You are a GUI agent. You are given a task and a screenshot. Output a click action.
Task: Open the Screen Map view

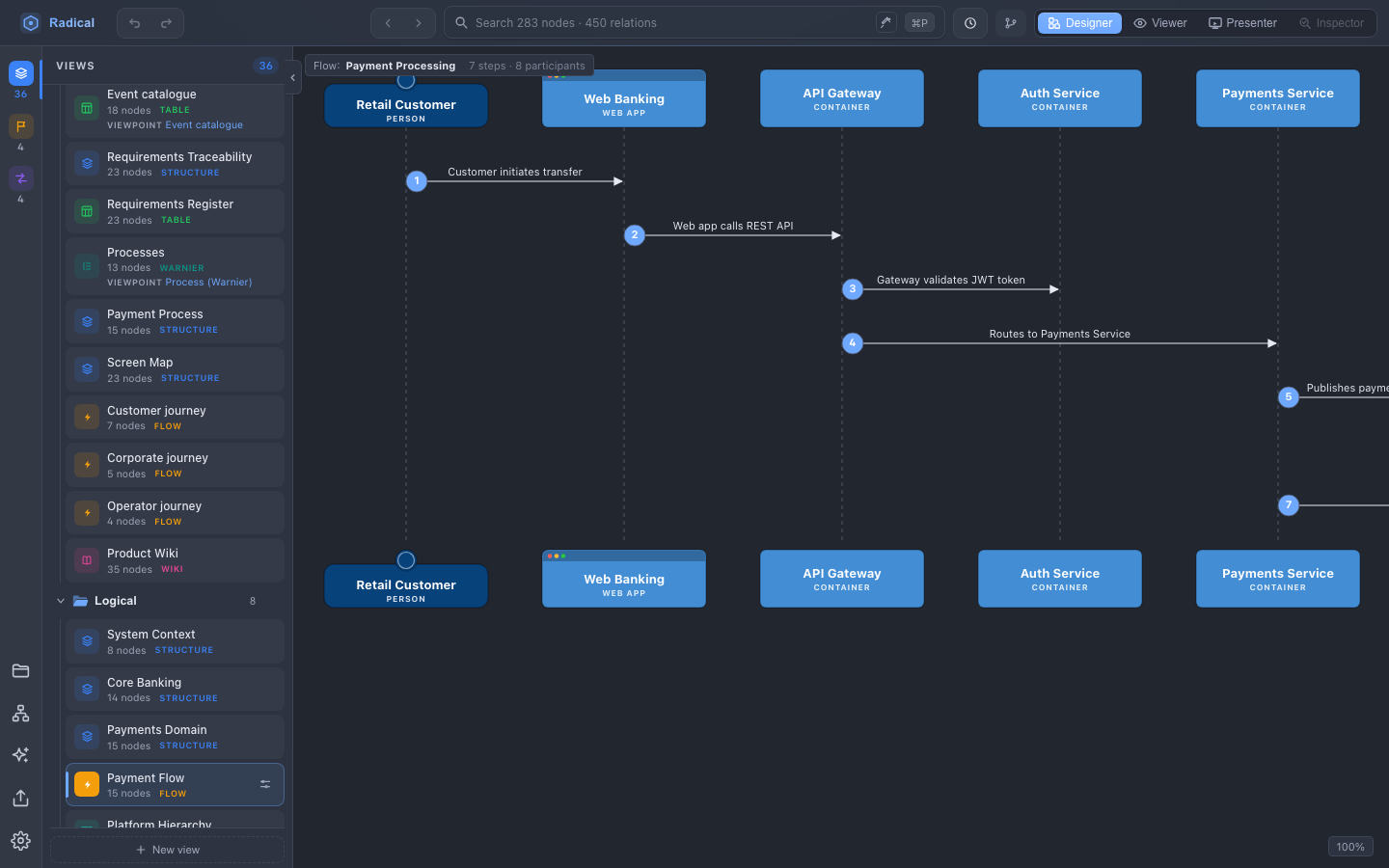(175, 369)
